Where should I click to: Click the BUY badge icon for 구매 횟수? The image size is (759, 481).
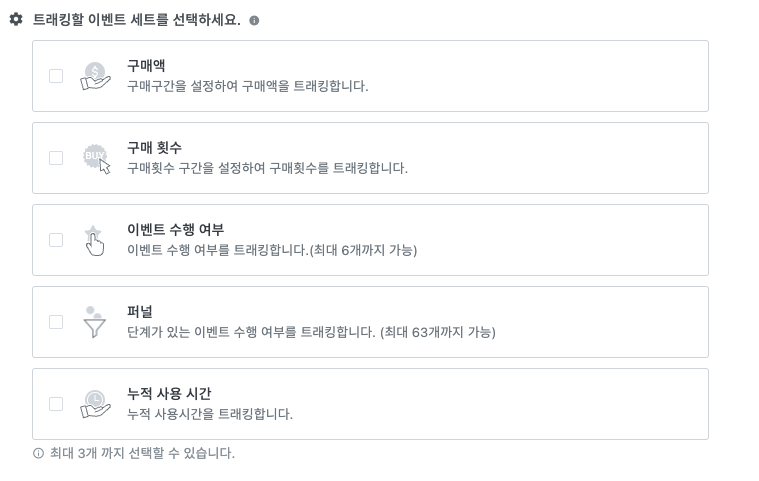pos(96,158)
